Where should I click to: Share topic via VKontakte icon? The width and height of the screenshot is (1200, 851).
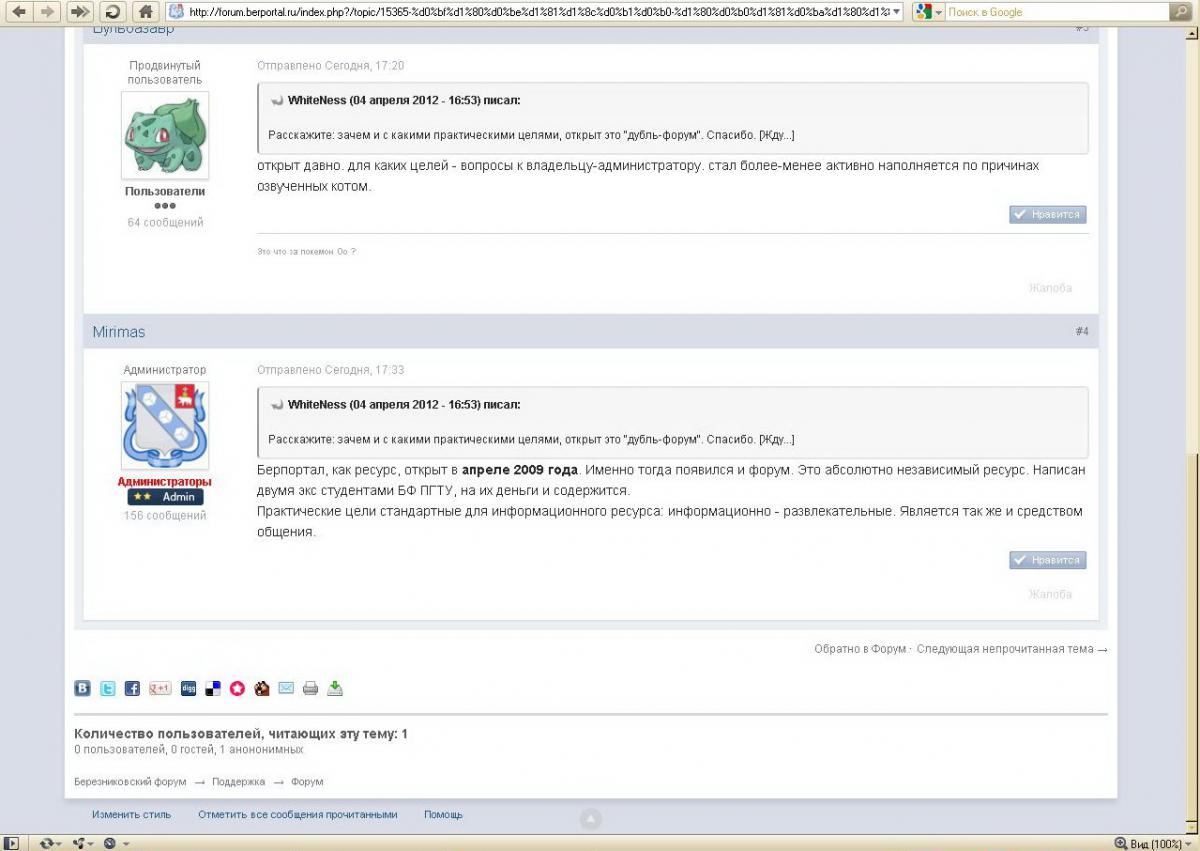click(82, 689)
